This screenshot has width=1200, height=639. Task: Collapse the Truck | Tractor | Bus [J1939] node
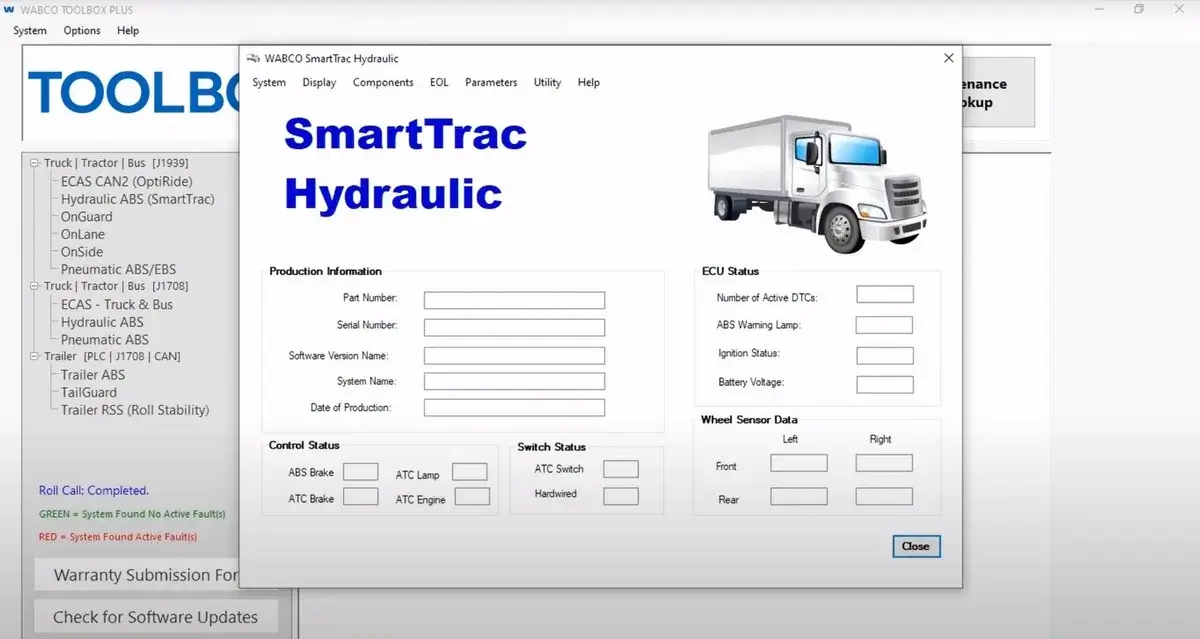[x=35, y=163]
